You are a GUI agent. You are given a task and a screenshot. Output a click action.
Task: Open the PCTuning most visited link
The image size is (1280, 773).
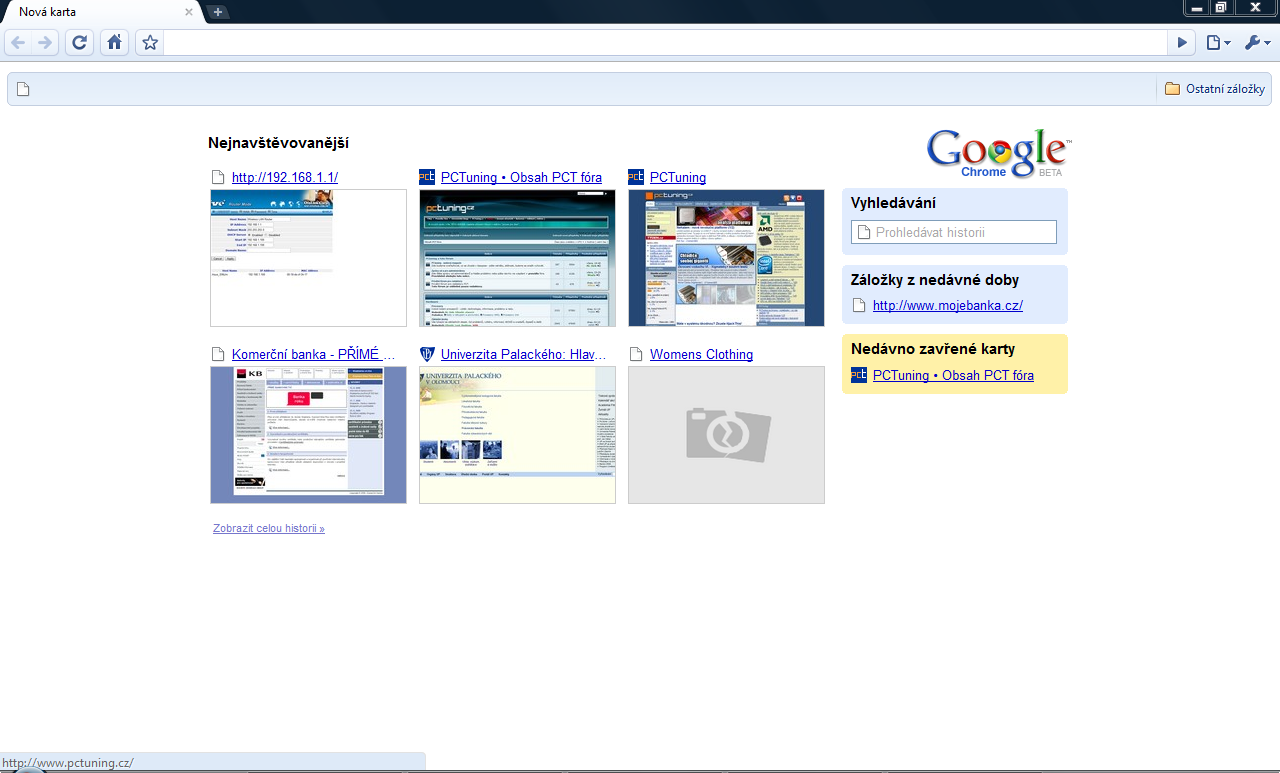tap(678, 177)
